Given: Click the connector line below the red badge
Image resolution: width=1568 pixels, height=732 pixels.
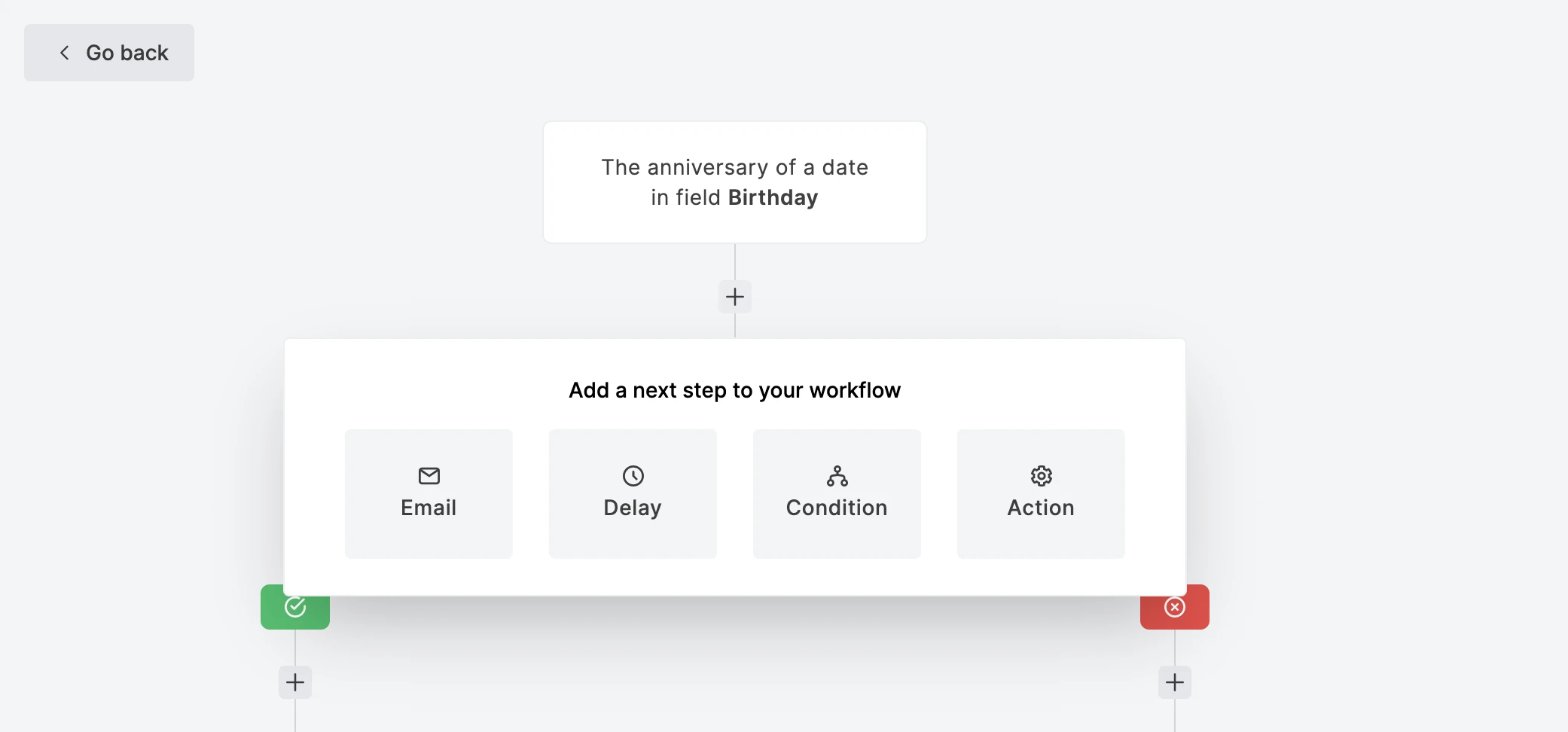Looking at the screenshot, I should [x=1174, y=648].
